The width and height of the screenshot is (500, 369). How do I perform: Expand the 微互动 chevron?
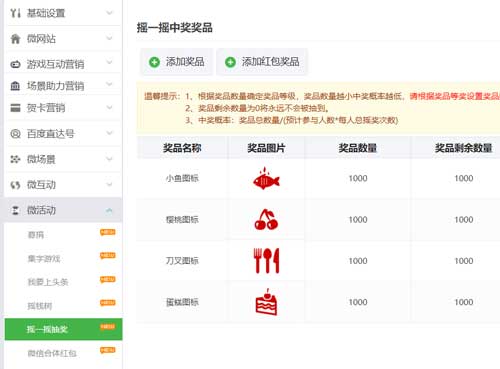(x=109, y=184)
